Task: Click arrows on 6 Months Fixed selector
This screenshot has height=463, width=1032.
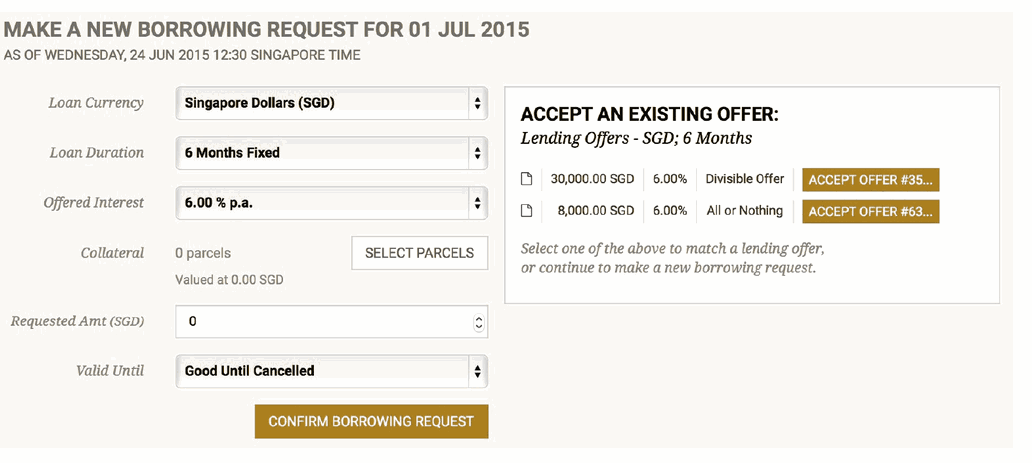Action: point(477,153)
